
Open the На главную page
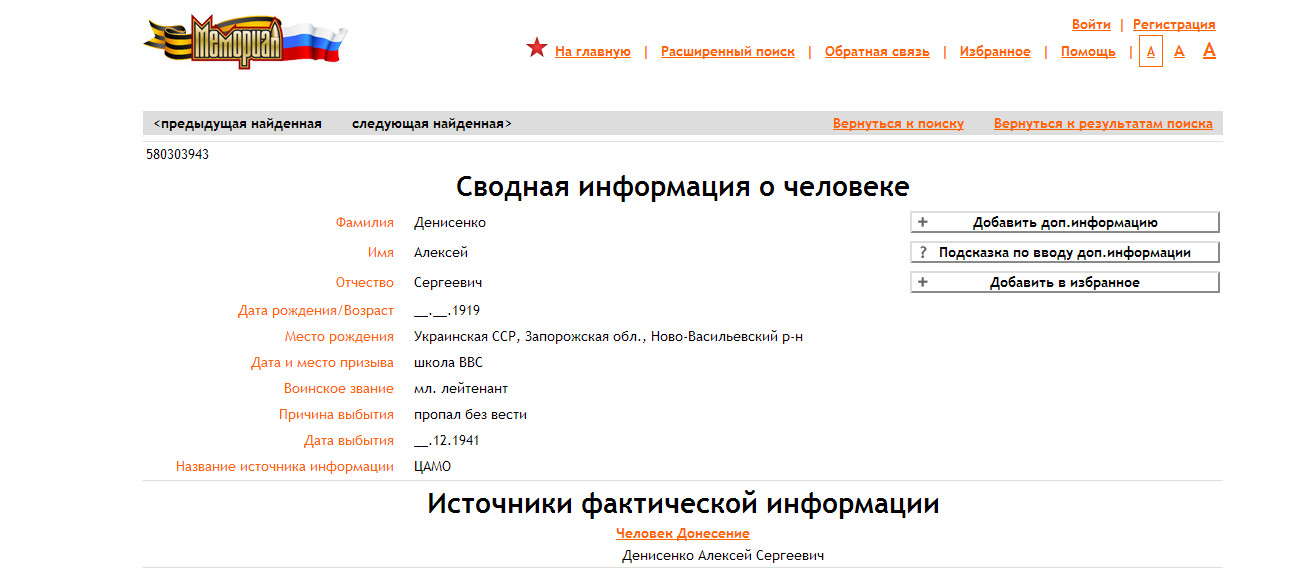(x=592, y=52)
